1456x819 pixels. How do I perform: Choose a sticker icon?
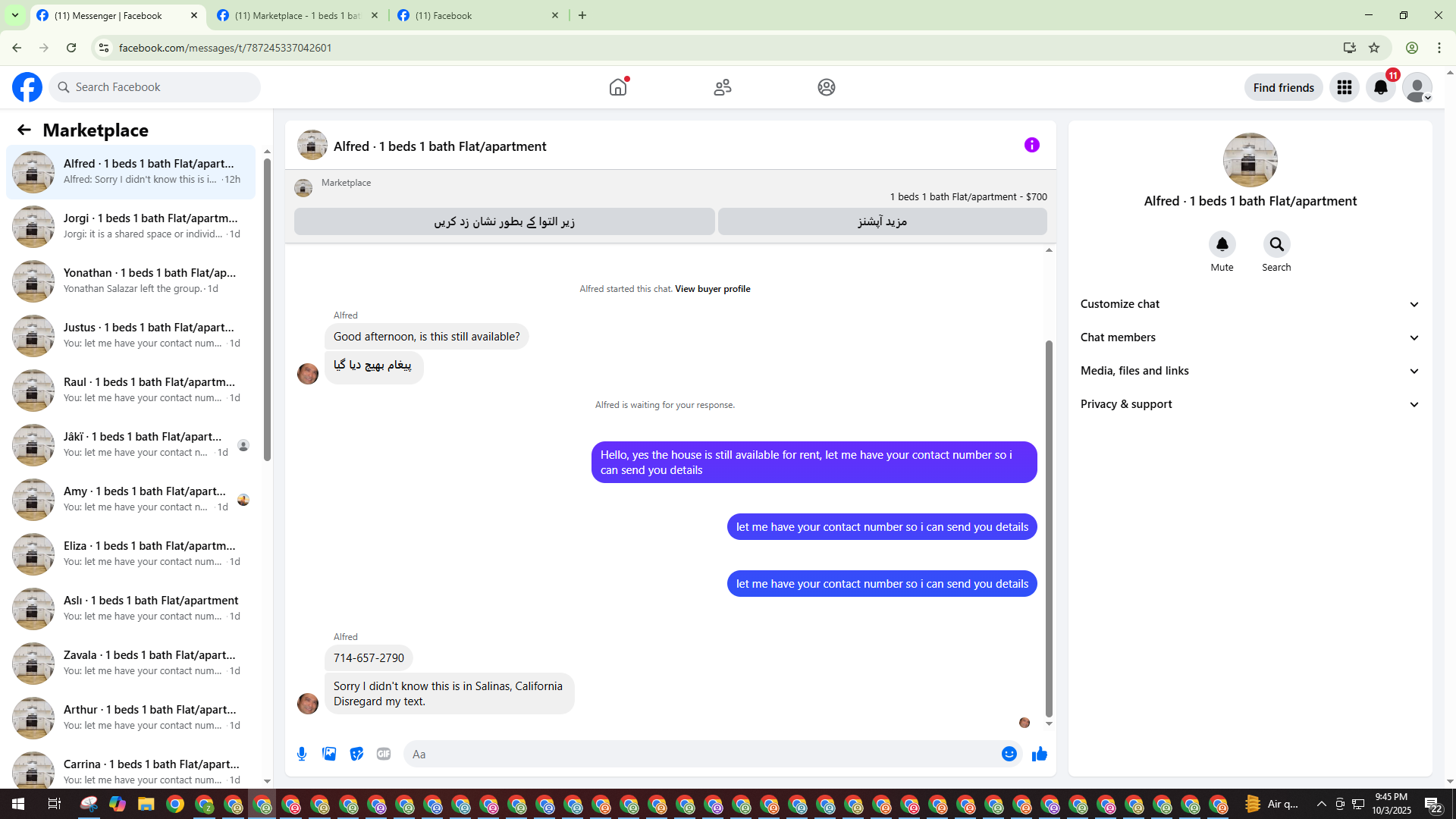pos(356,754)
